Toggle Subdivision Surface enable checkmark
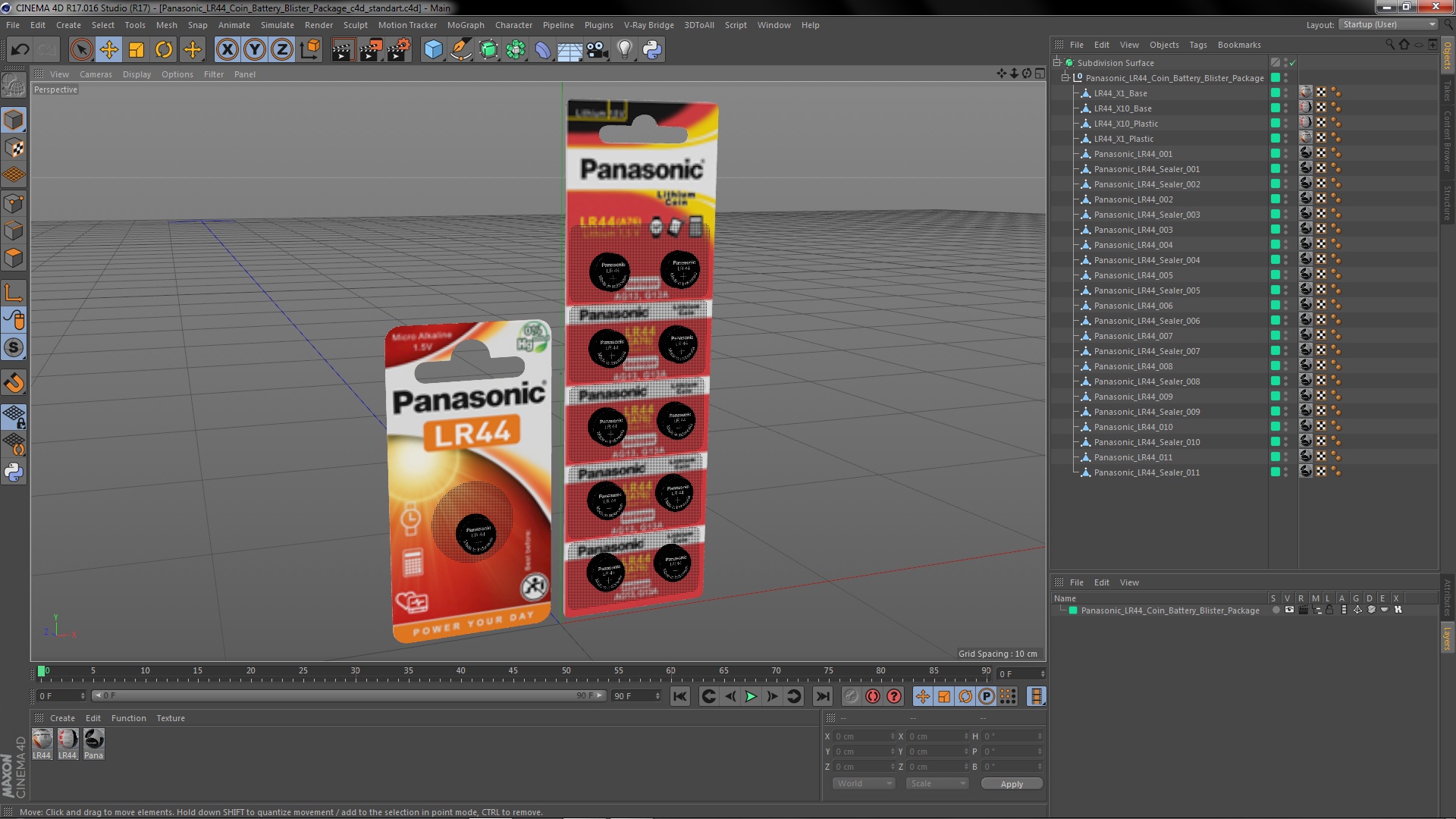The image size is (1456, 819). (x=1293, y=63)
